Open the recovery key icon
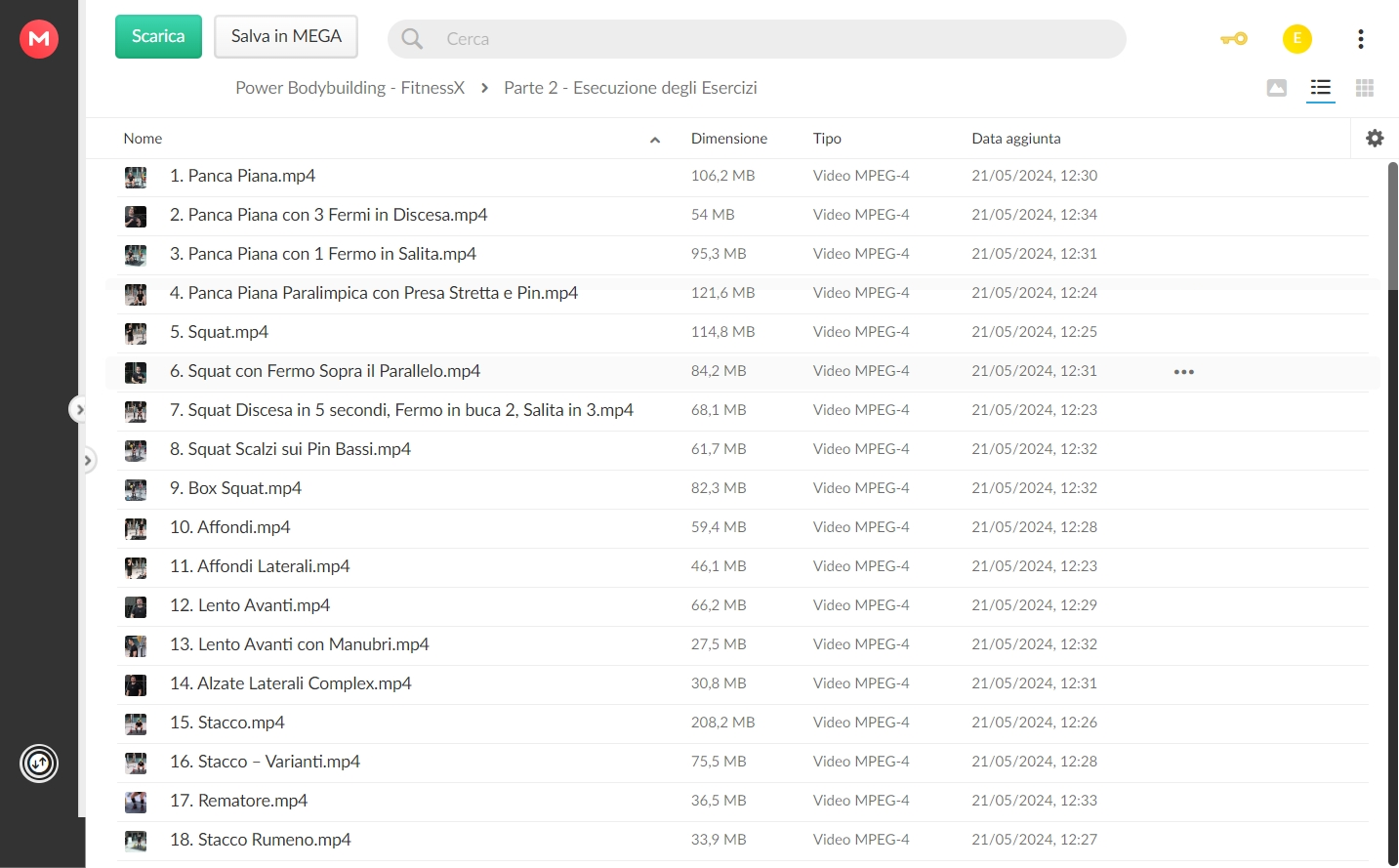This screenshot has width=1399, height=868. (x=1234, y=39)
